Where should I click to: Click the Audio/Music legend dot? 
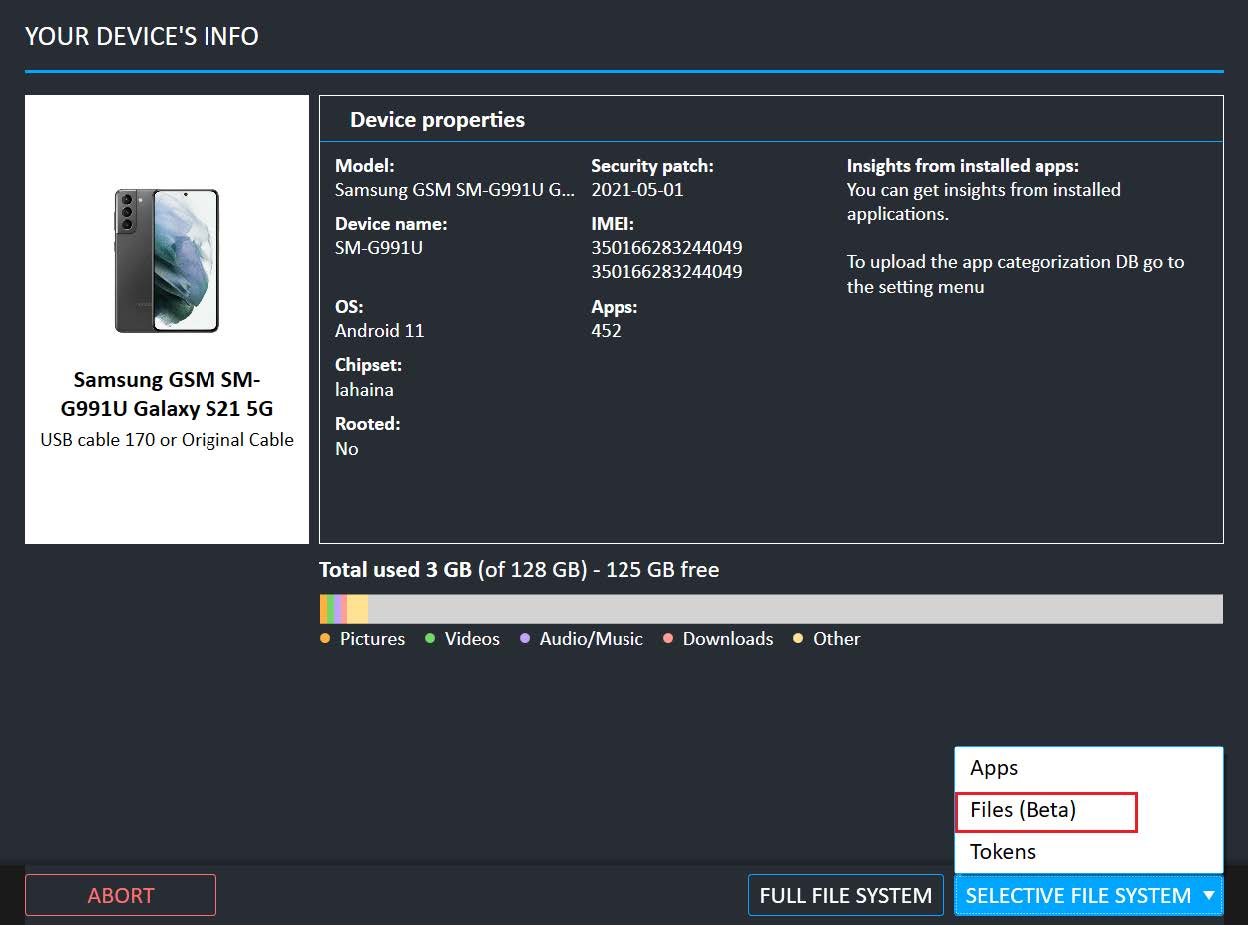[525, 638]
